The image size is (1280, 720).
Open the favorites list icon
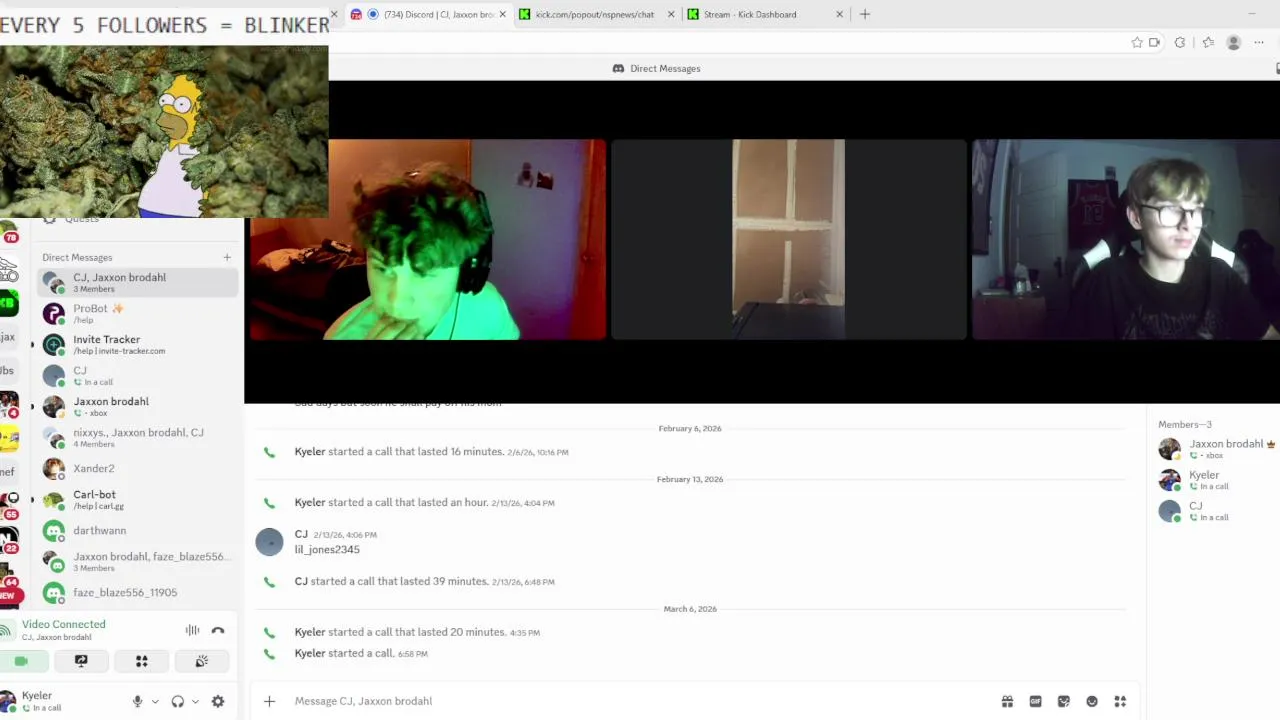pyautogui.click(x=1208, y=43)
